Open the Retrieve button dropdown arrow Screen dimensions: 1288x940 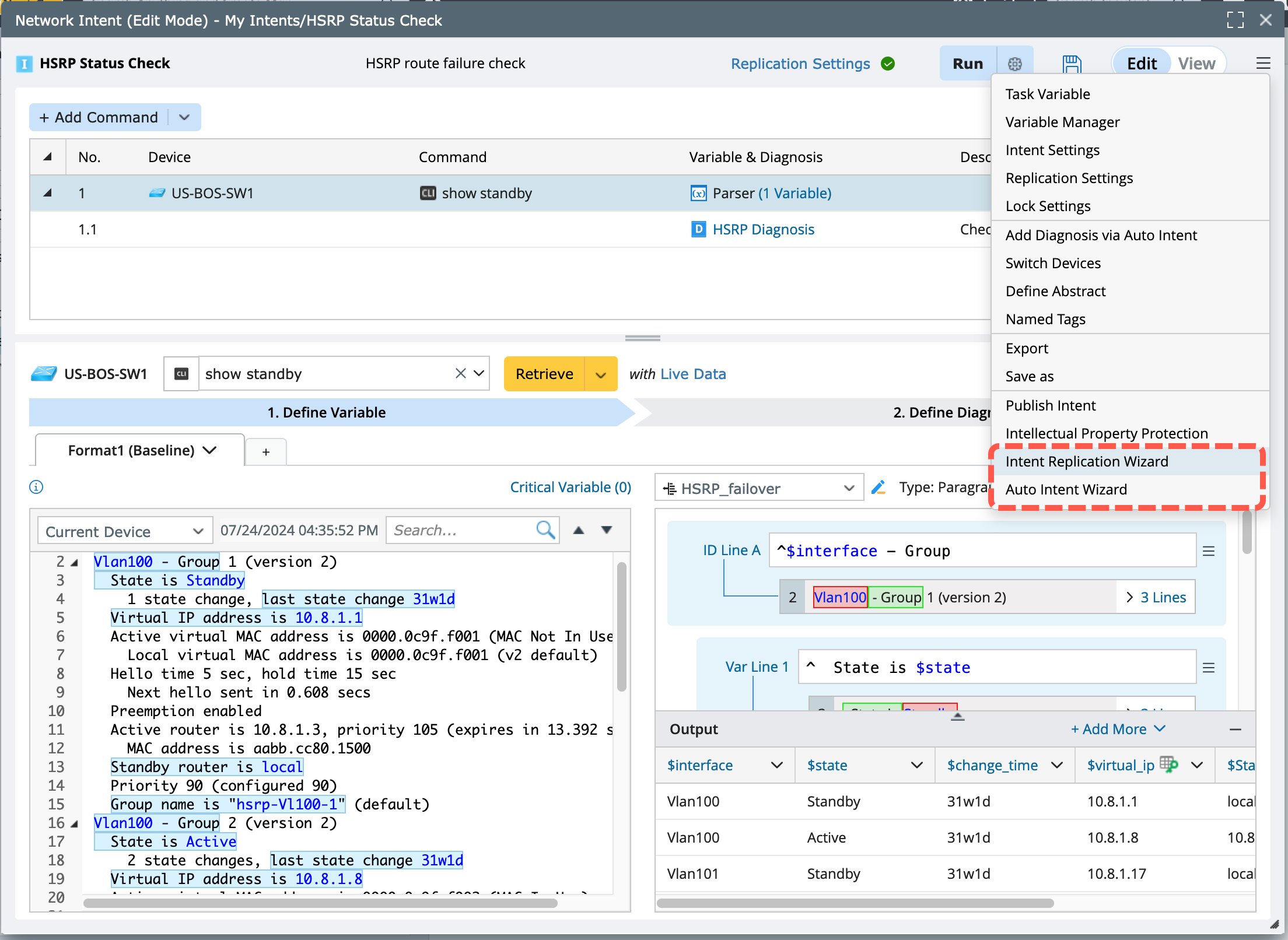(601, 374)
